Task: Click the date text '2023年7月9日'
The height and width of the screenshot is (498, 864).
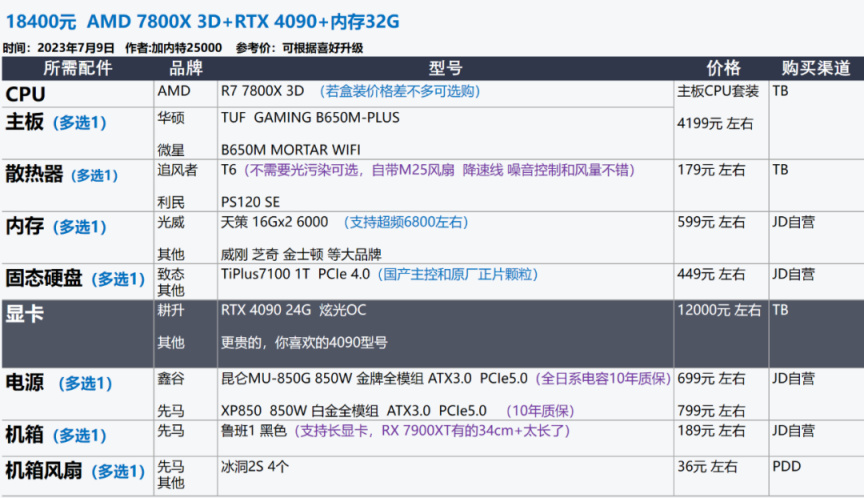Action: [76, 48]
